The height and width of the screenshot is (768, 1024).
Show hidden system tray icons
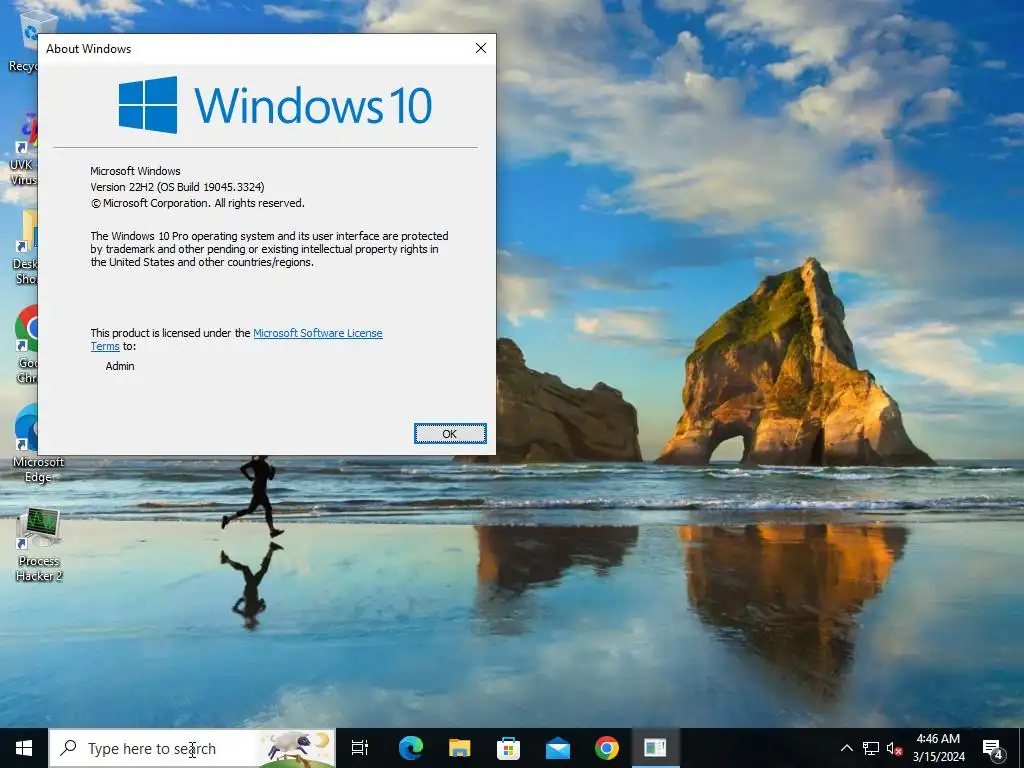(x=846, y=748)
